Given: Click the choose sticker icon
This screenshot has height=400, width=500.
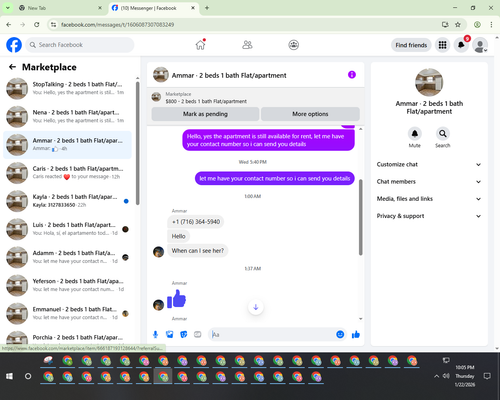Looking at the screenshot, I should [184, 334].
